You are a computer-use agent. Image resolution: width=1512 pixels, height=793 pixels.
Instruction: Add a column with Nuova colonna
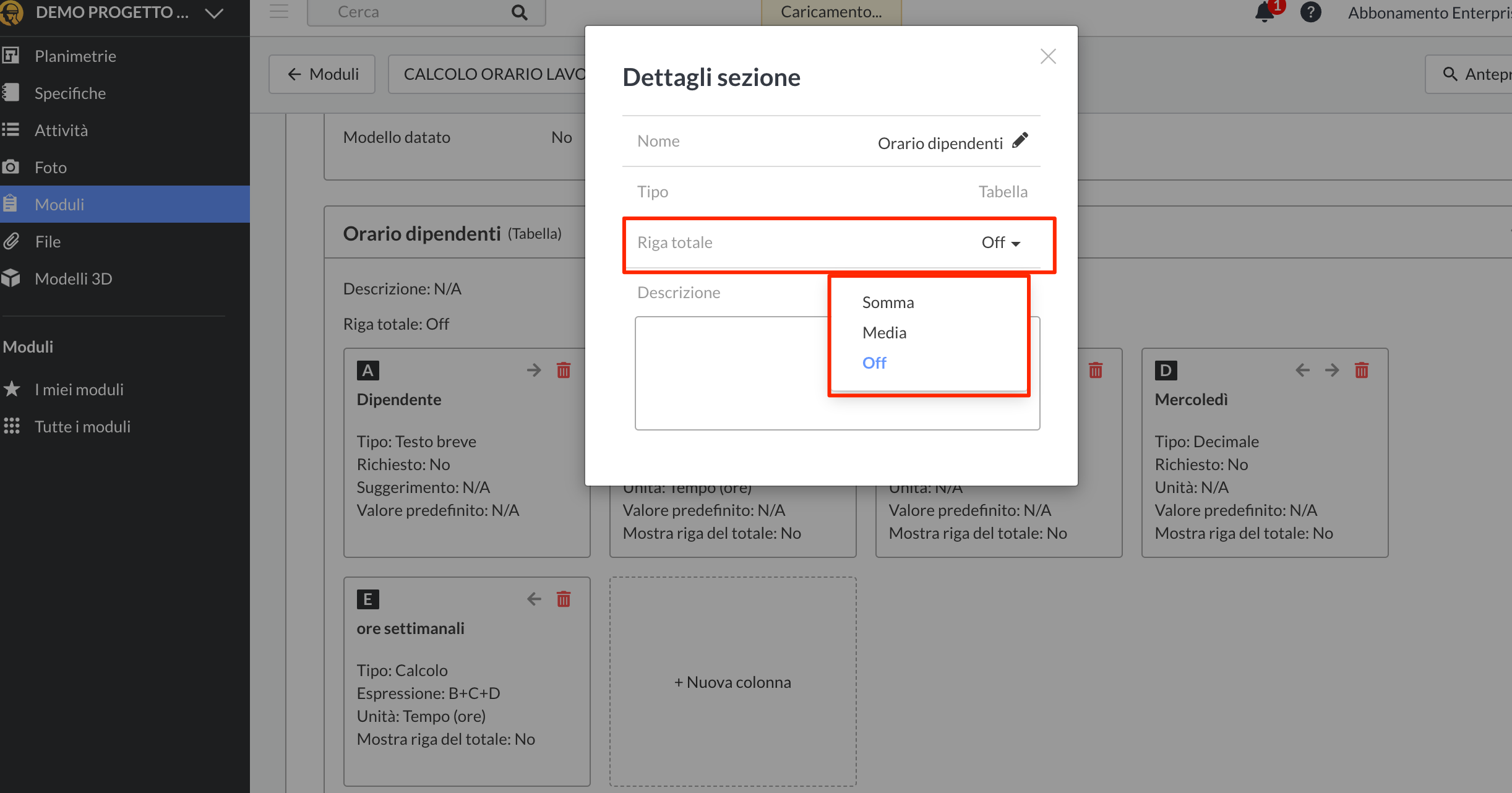[732, 682]
